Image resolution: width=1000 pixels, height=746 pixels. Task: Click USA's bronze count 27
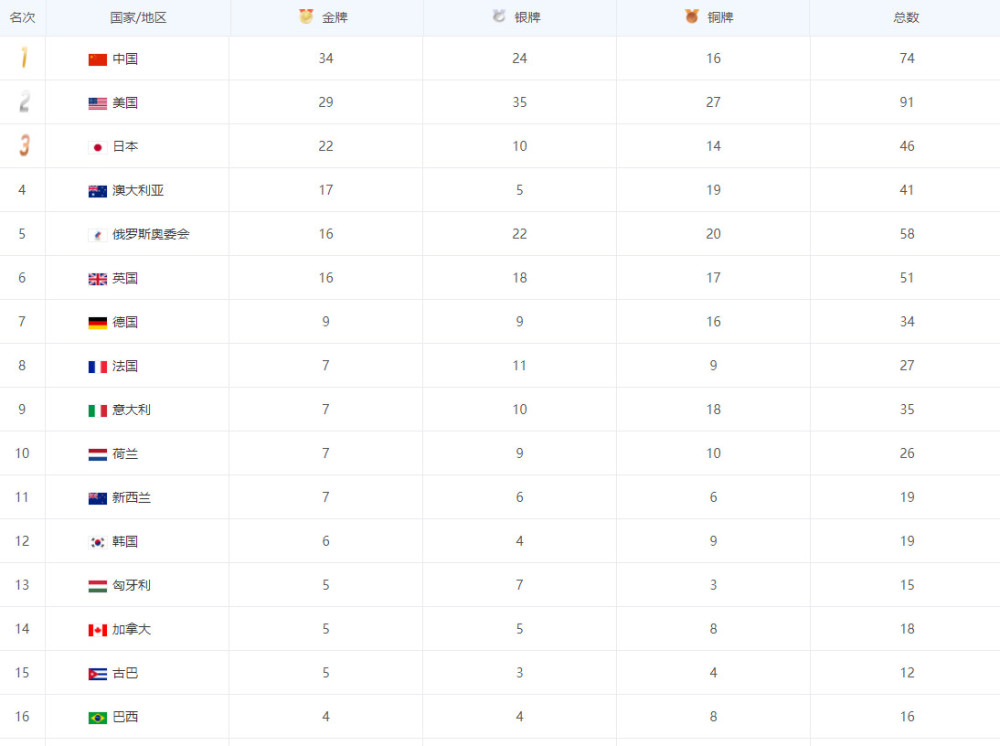click(x=714, y=102)
